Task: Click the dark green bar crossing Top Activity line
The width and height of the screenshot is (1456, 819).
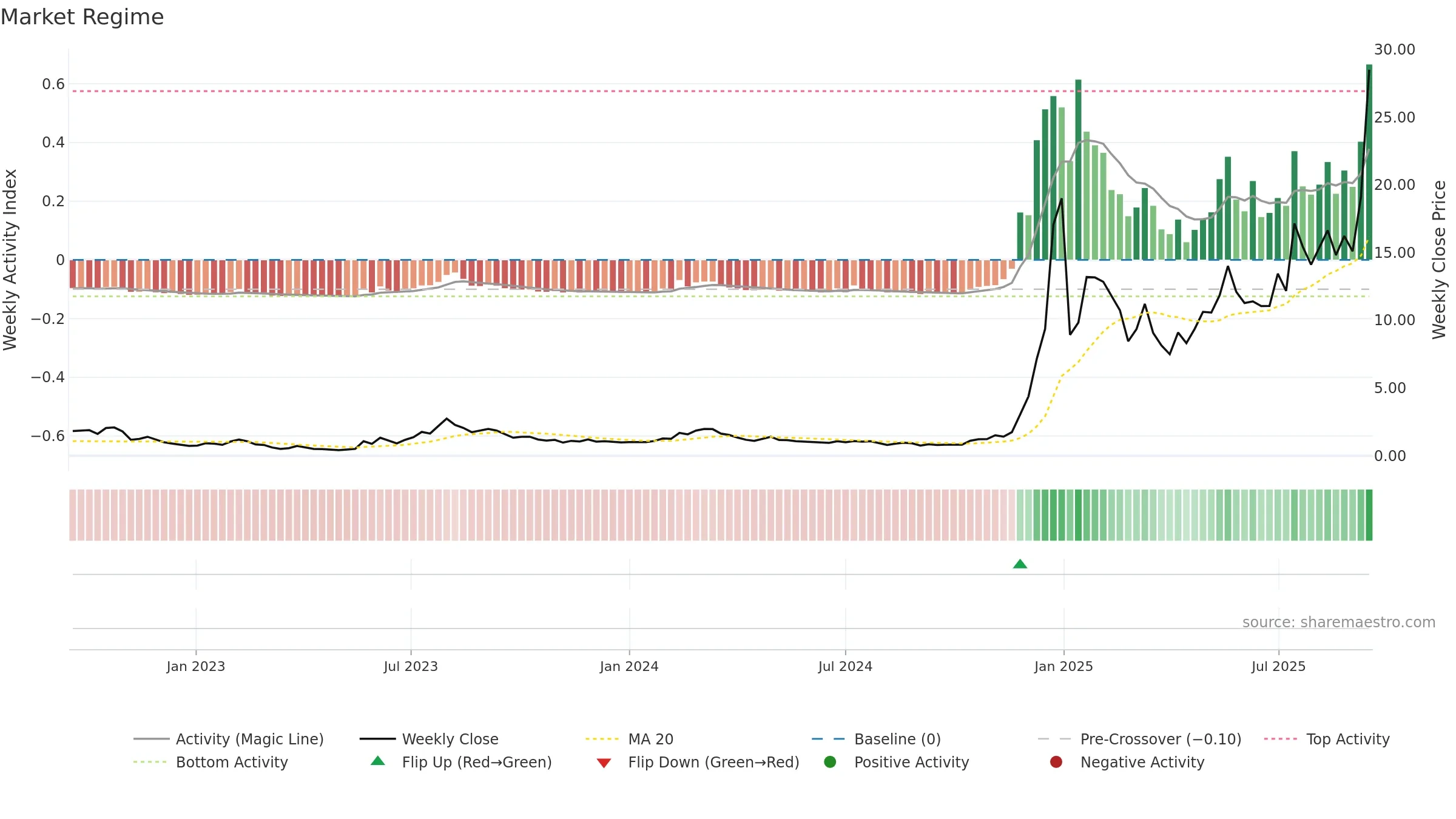Action: pos(1078,170)
